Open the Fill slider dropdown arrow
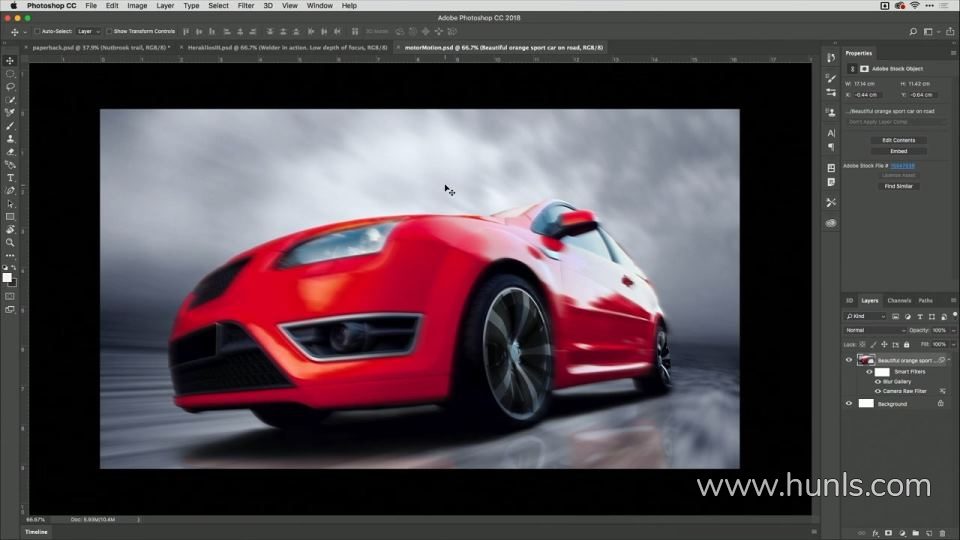This screenshot has width=960, height=540. point(953,345)
